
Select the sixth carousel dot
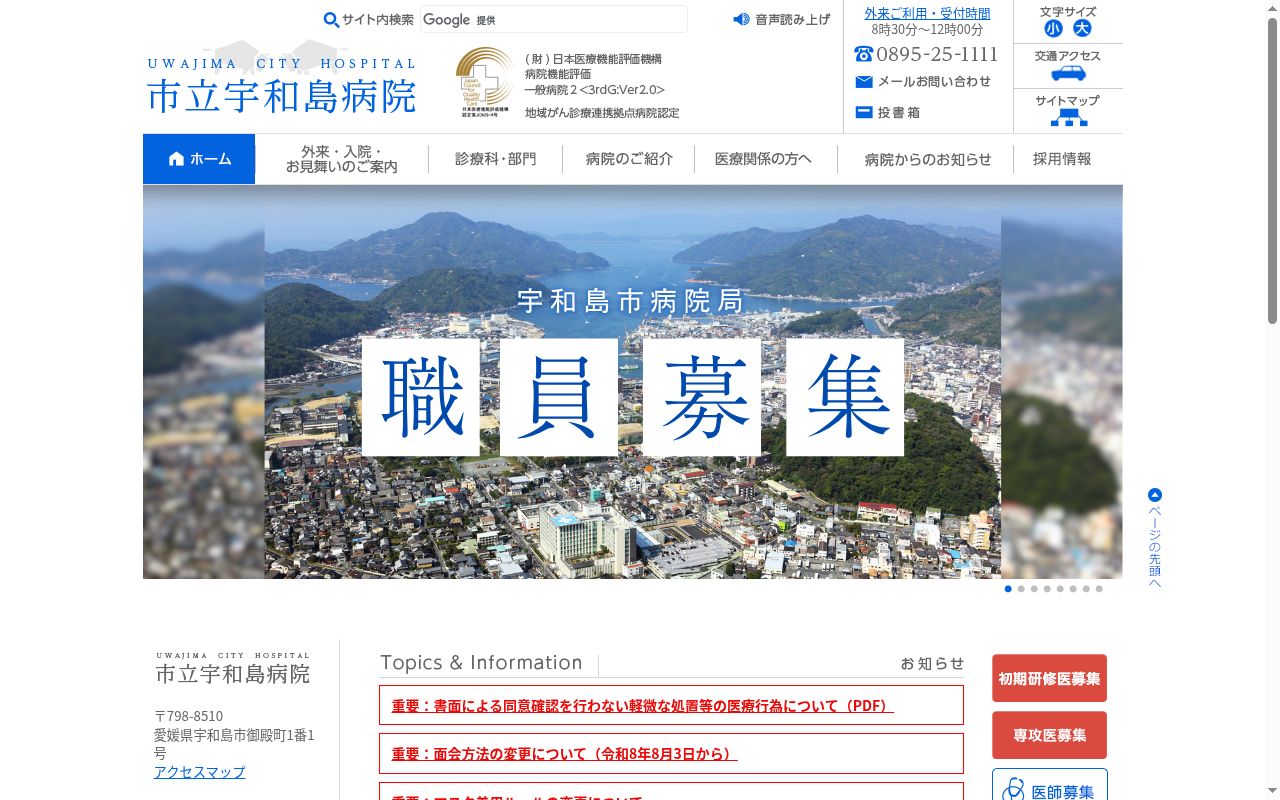(x=1073, y=589)
